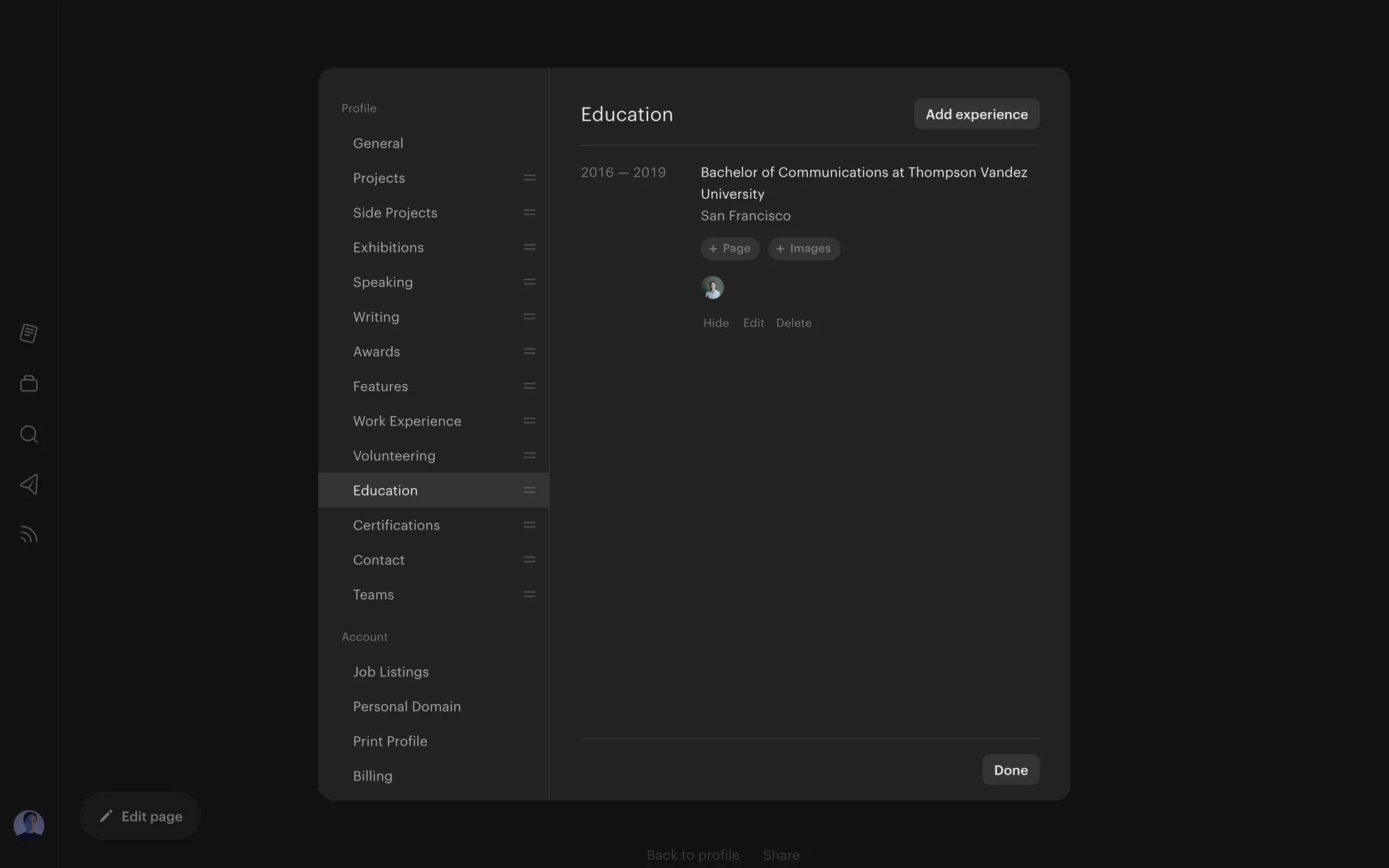Switch to the Work Experience section
The image size is (1389, 868).
(x=407, y=421)
